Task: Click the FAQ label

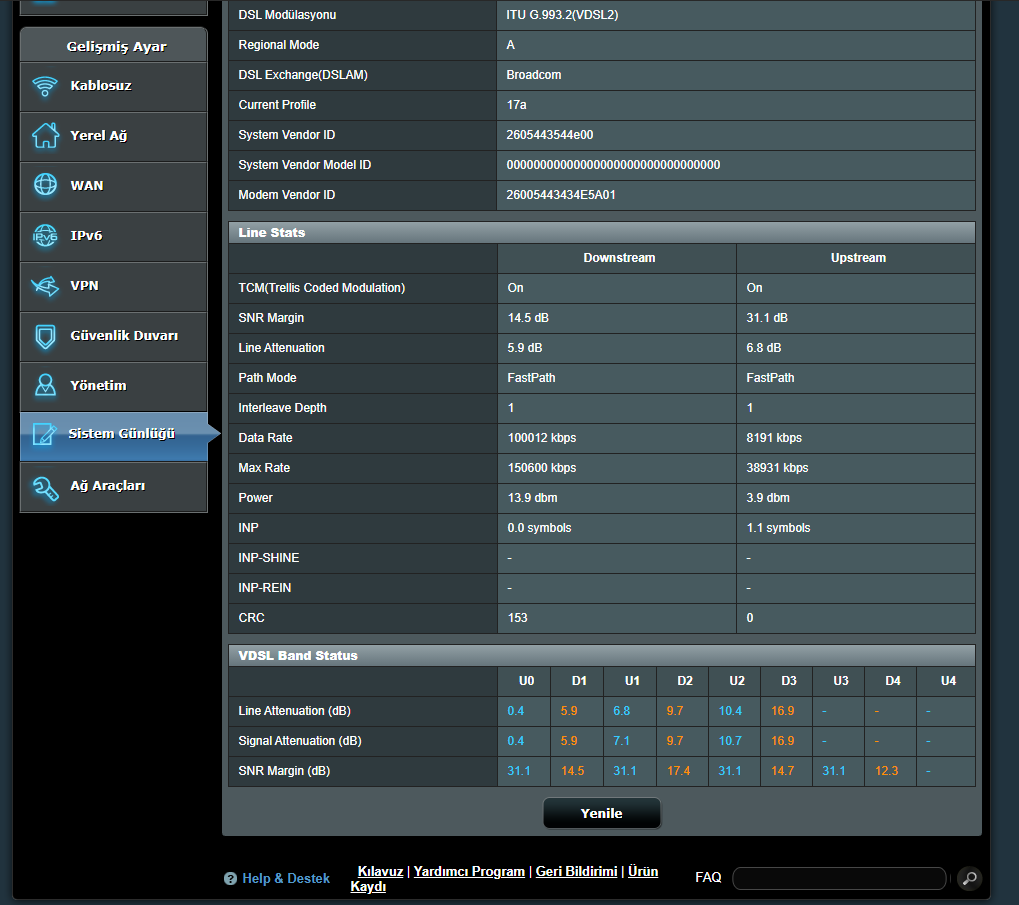Action: coord(708,878)
